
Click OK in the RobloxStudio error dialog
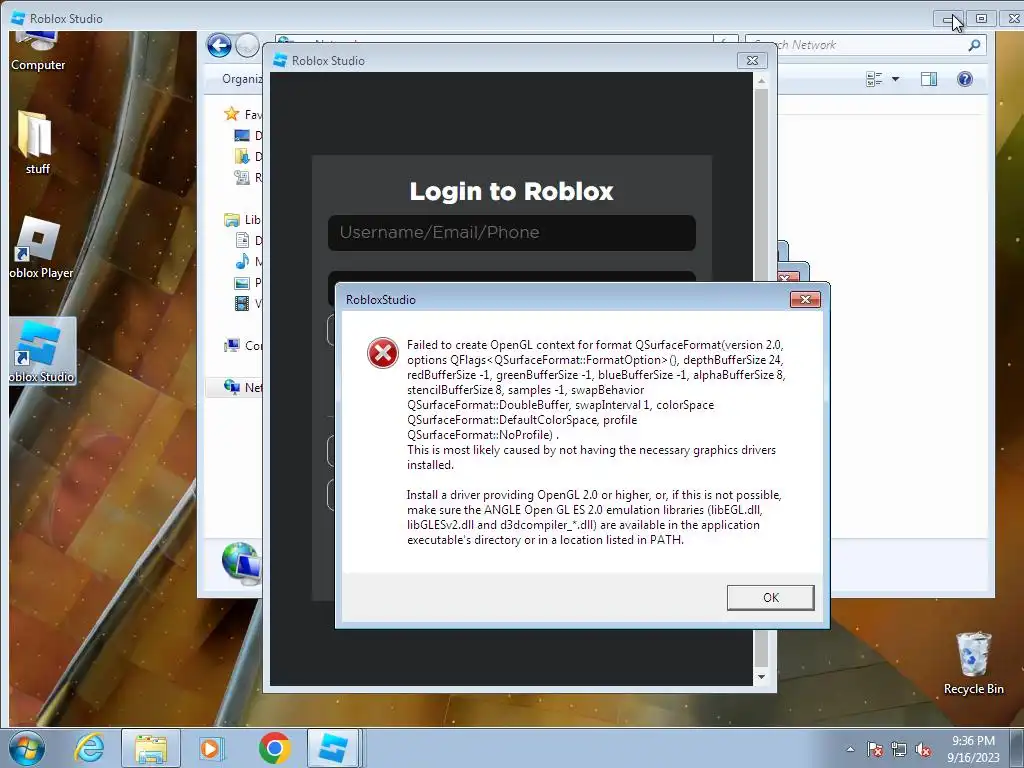[770, 598]
